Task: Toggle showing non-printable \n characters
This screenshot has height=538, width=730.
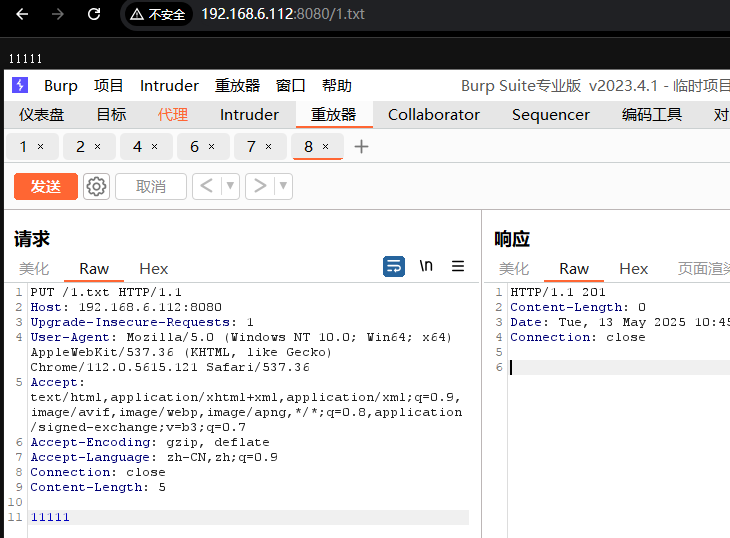Action: pyautogui.click(x=426, y=266)
